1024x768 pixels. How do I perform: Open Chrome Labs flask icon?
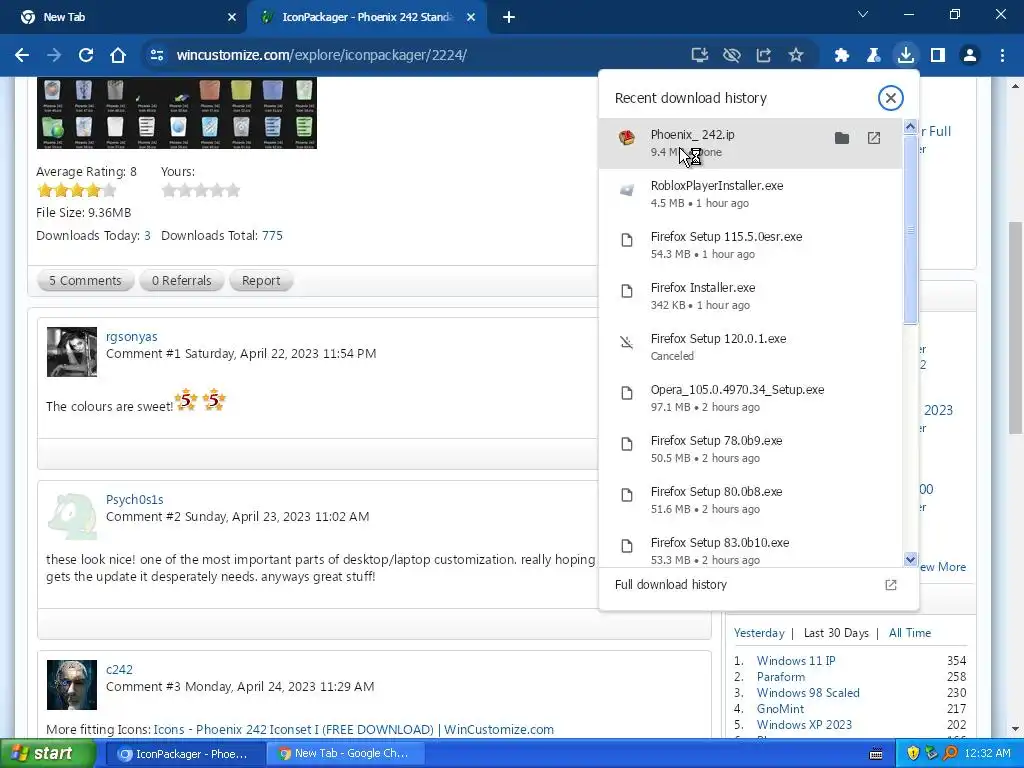[874, 56]
